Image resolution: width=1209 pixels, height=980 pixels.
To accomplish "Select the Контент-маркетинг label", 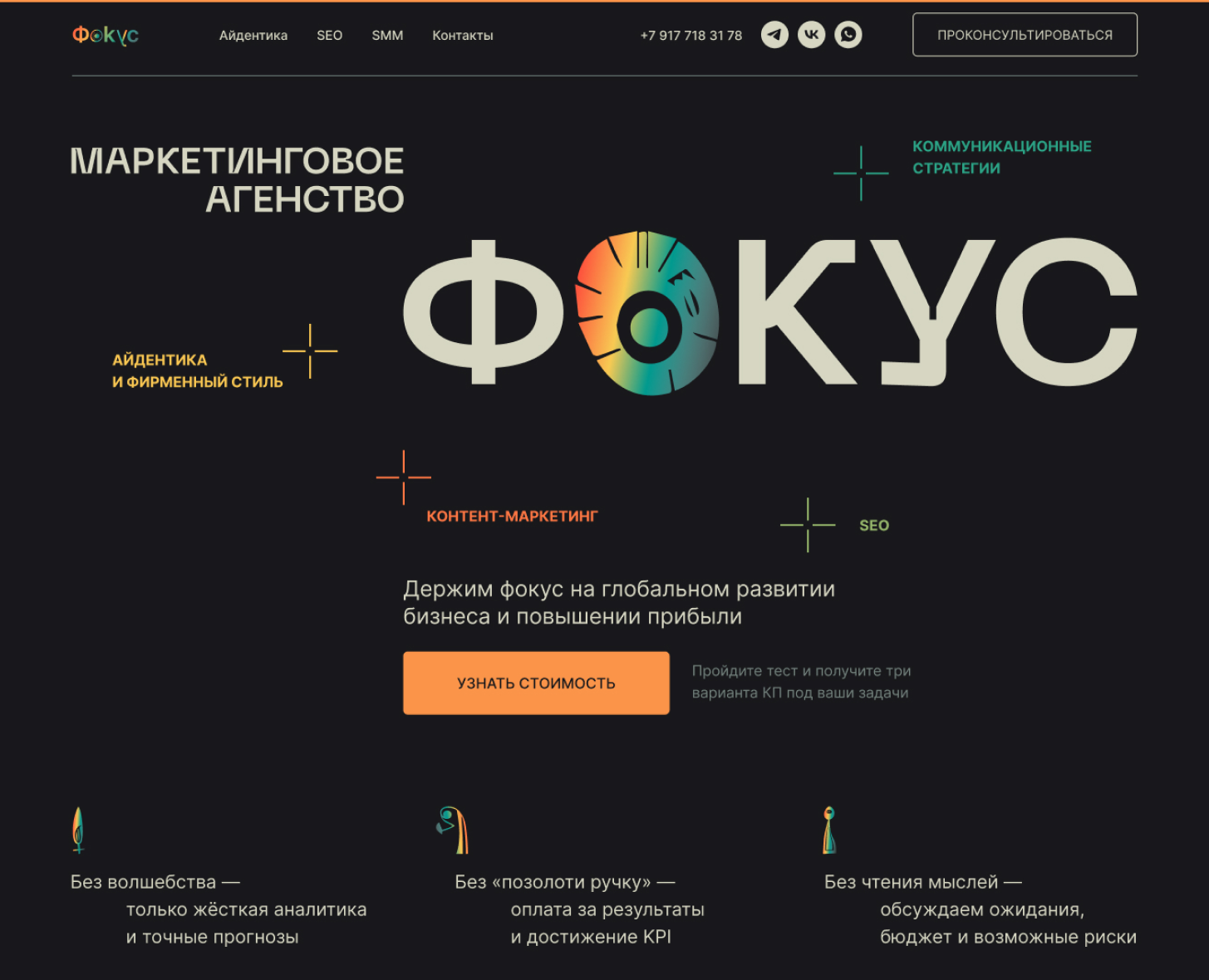I will (512, 516).
